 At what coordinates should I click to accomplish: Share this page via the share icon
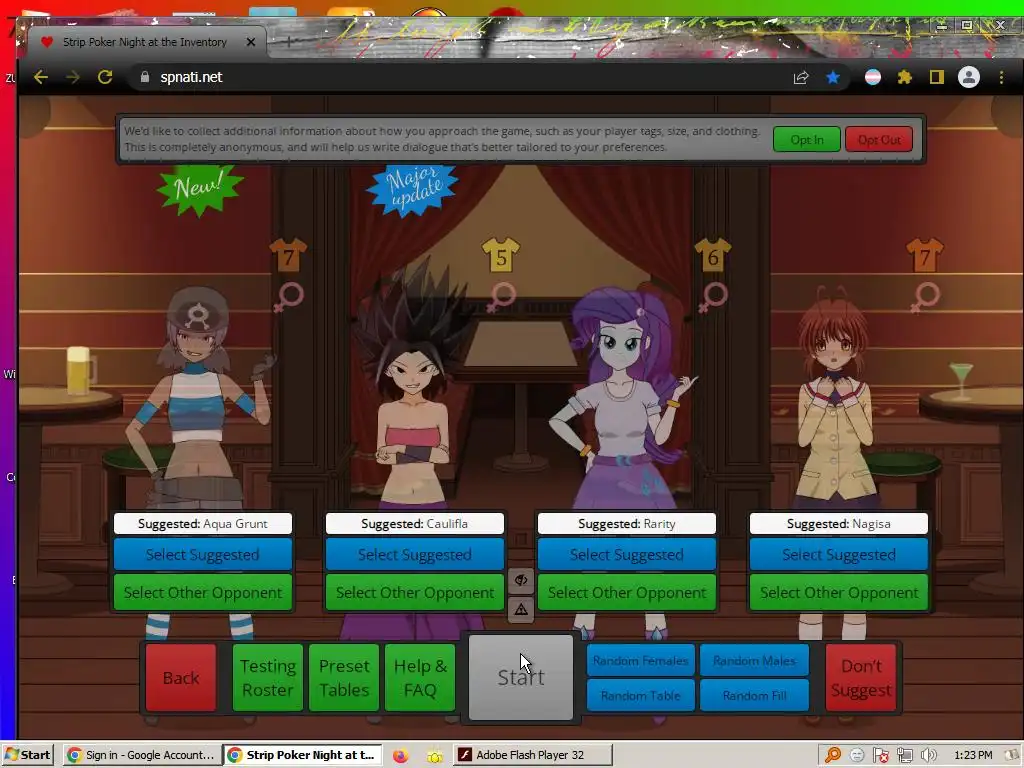pos(801,78)
